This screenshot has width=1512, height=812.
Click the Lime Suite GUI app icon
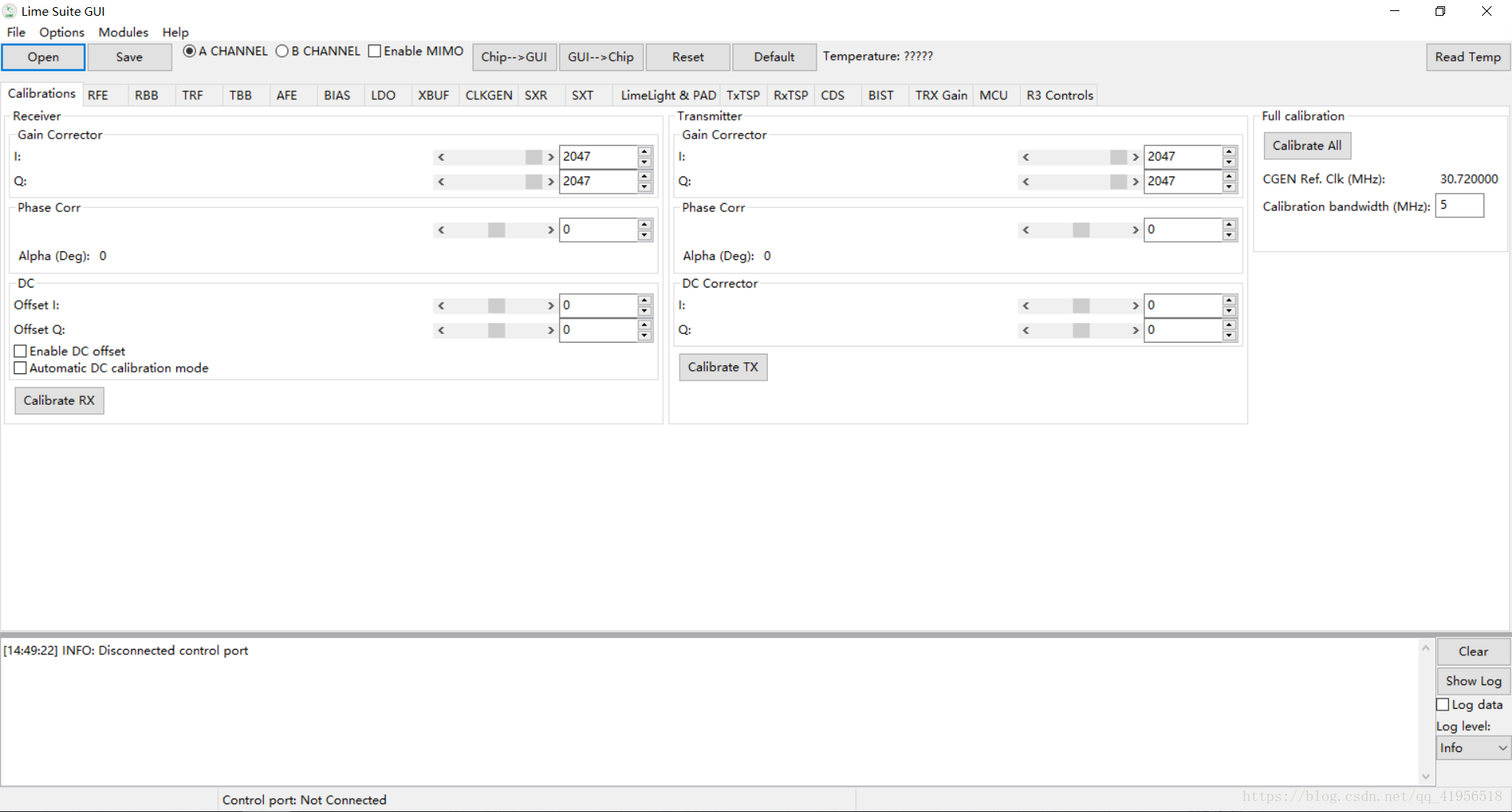(x=9, y=11)
